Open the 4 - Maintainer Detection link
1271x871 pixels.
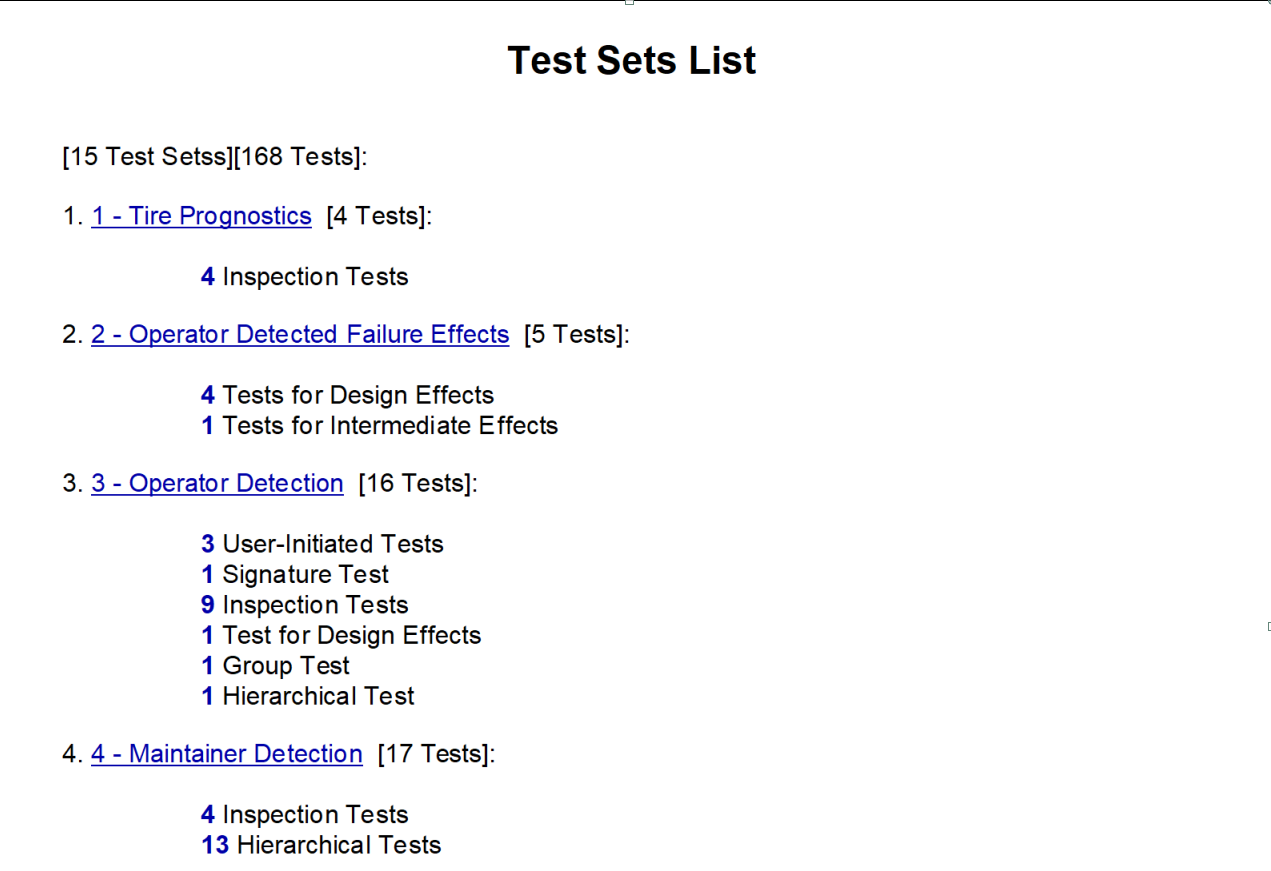(227, 754)
